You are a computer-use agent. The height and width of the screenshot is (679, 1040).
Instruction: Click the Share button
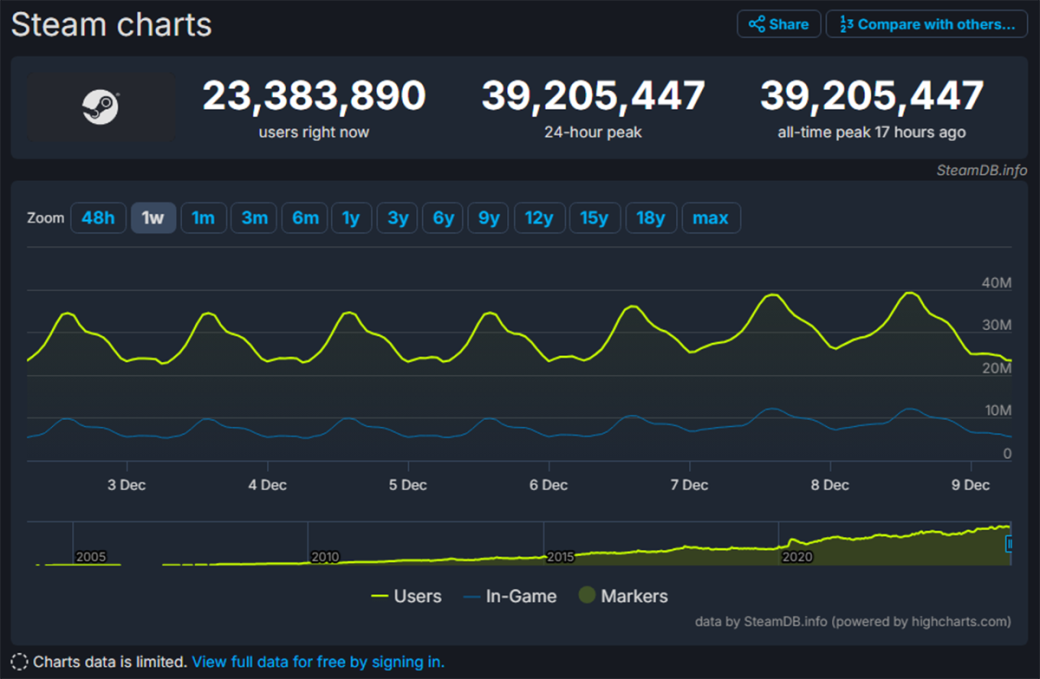779,25
